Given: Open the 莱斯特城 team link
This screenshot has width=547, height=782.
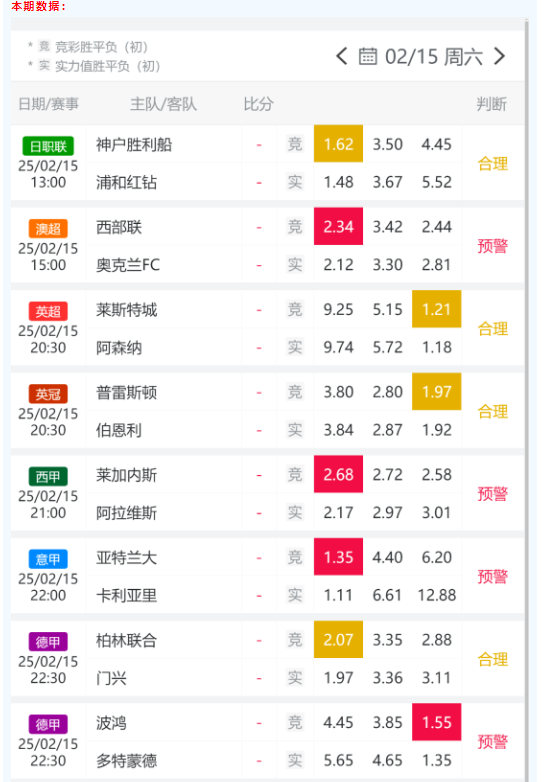Looking at the screenshot, I should [127, 310].
